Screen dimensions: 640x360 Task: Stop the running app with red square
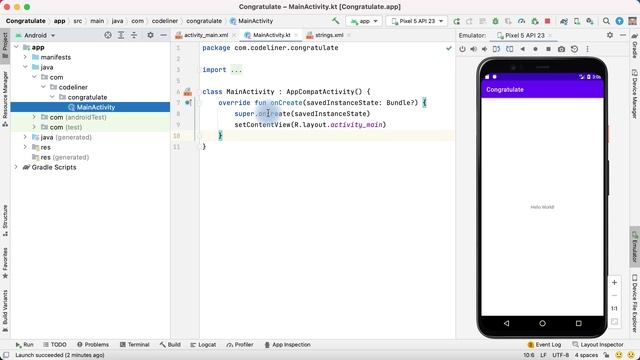coord(548,21)
